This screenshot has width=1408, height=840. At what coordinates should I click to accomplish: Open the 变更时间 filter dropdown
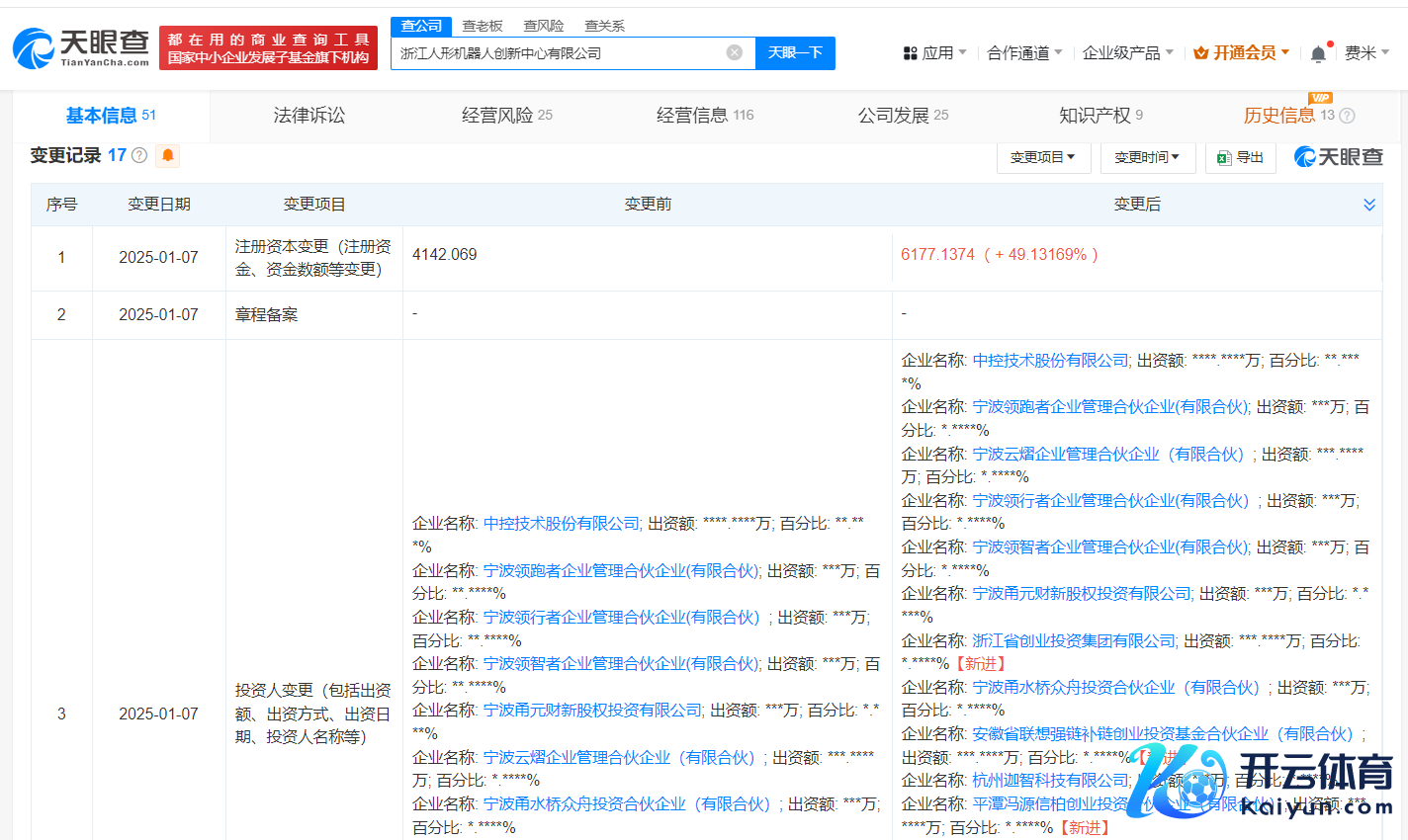[1147, 157]
